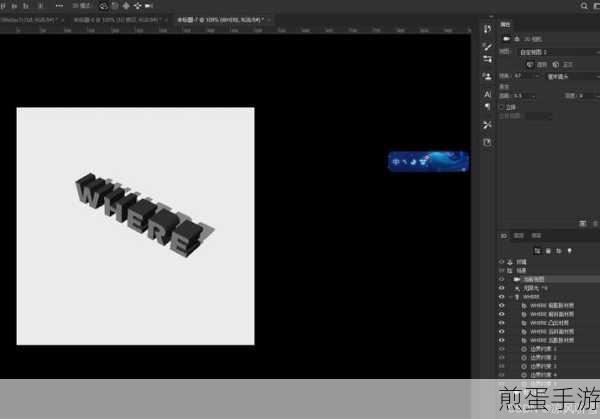Open the History panel icon in collapsed dock

(487, 29)
